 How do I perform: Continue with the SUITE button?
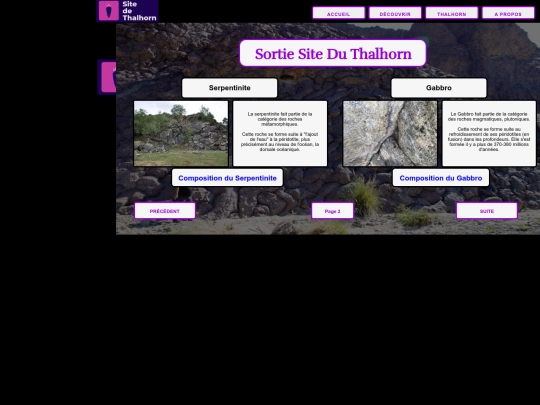pyautogui.click(x=487, y=211)
